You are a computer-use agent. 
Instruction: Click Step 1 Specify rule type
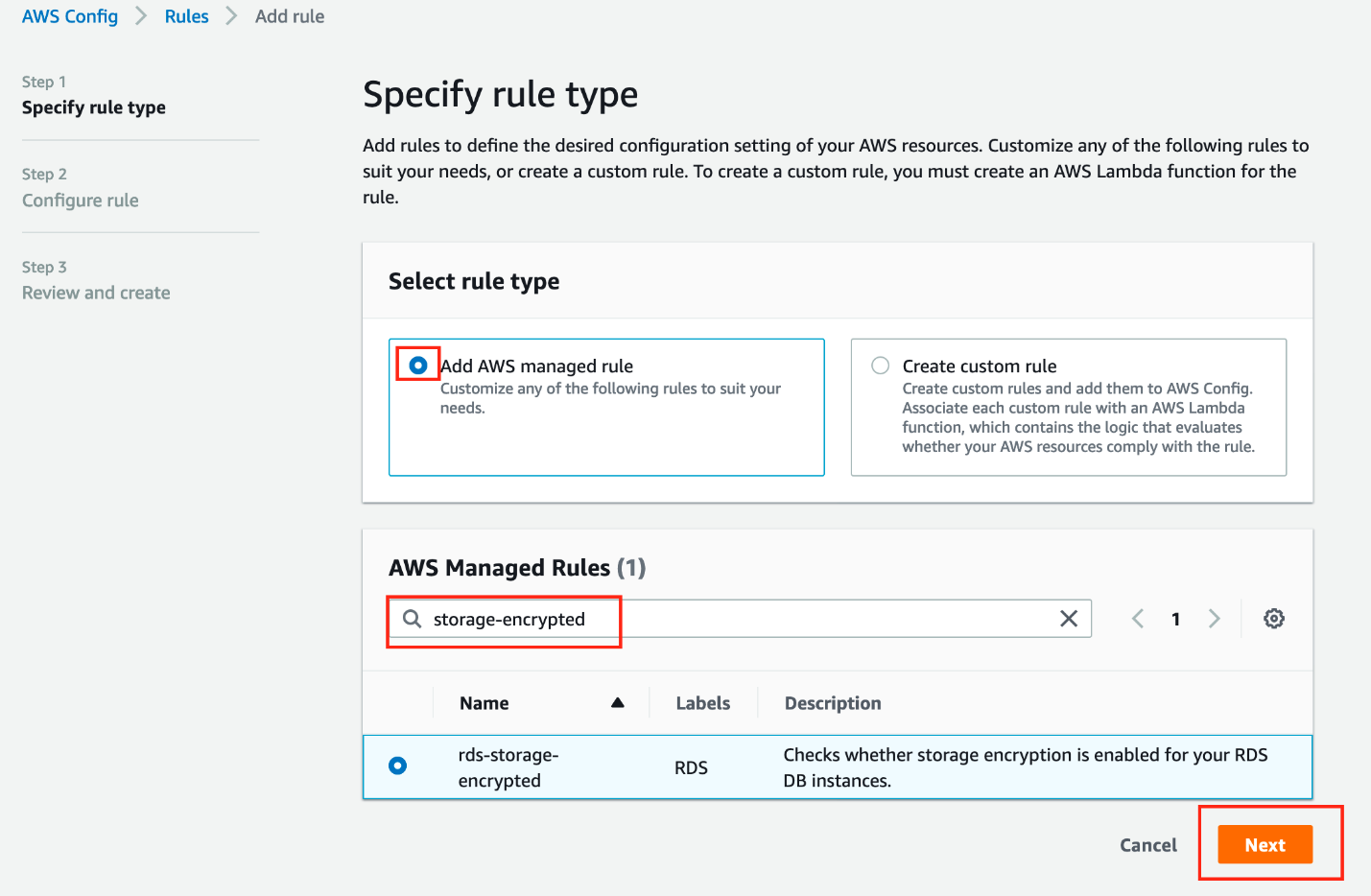94,95
